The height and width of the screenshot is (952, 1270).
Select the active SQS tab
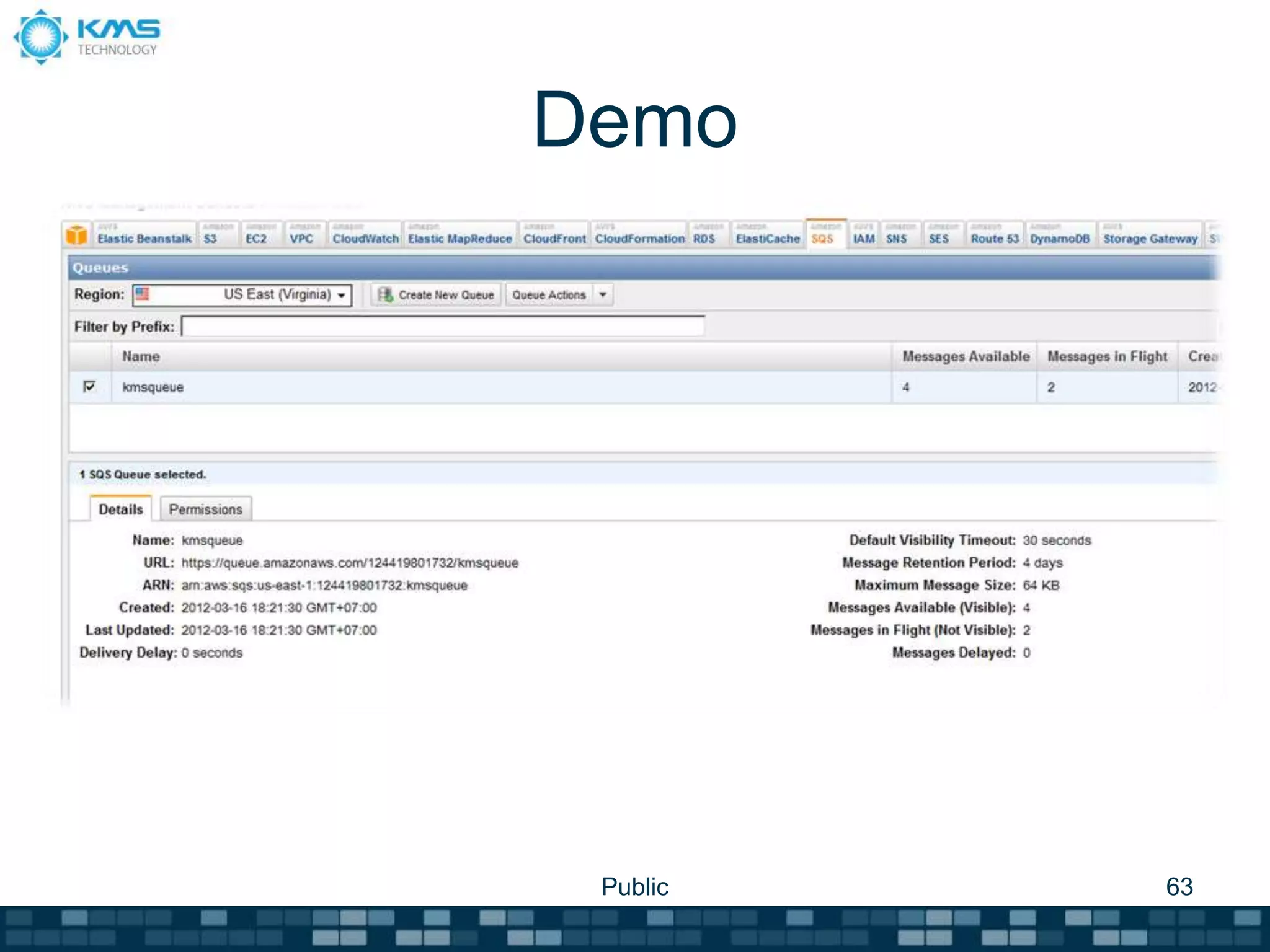(827, 235)
